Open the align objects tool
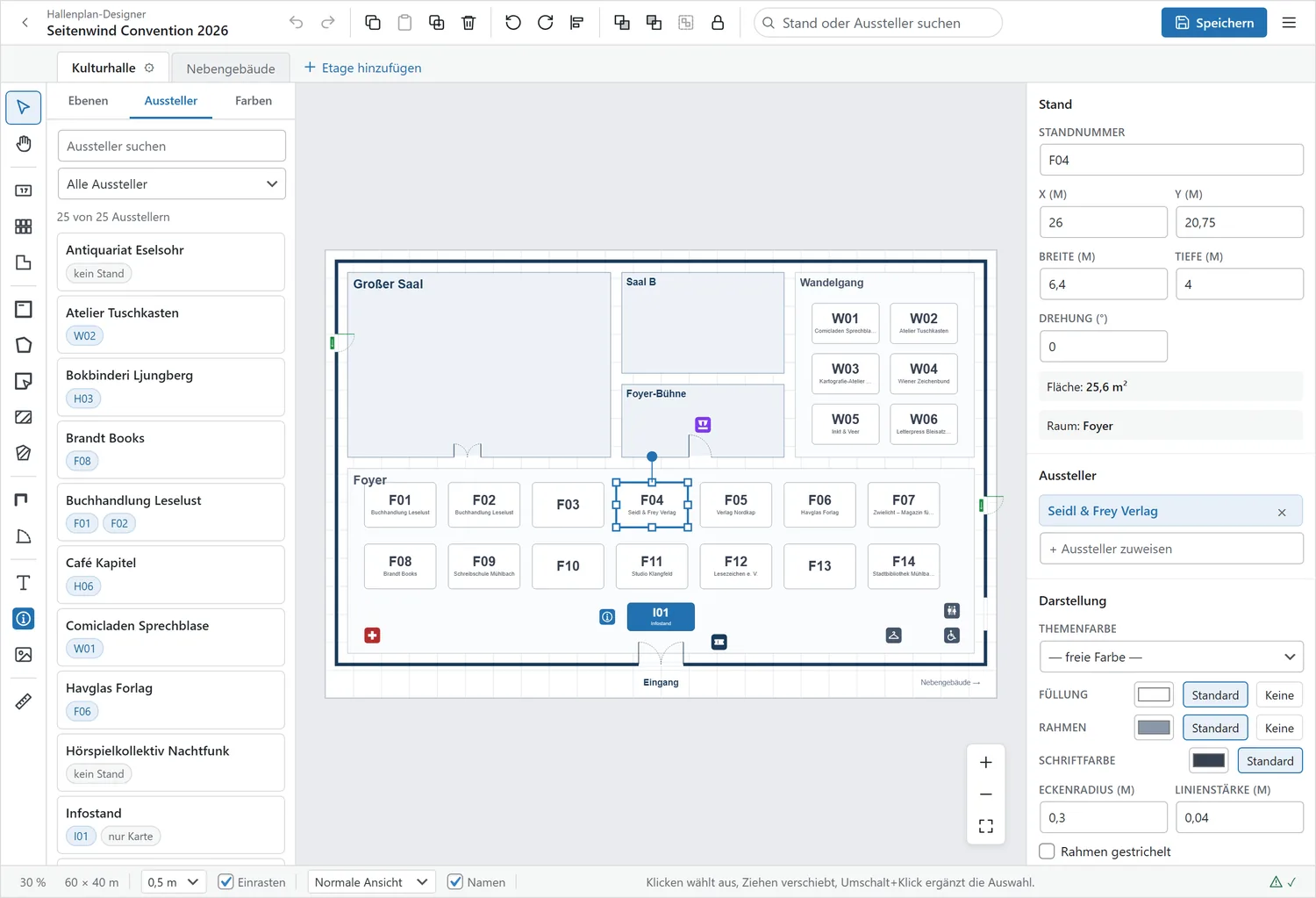The width and height of the screenshot is (1316, 898). (577, 23)
